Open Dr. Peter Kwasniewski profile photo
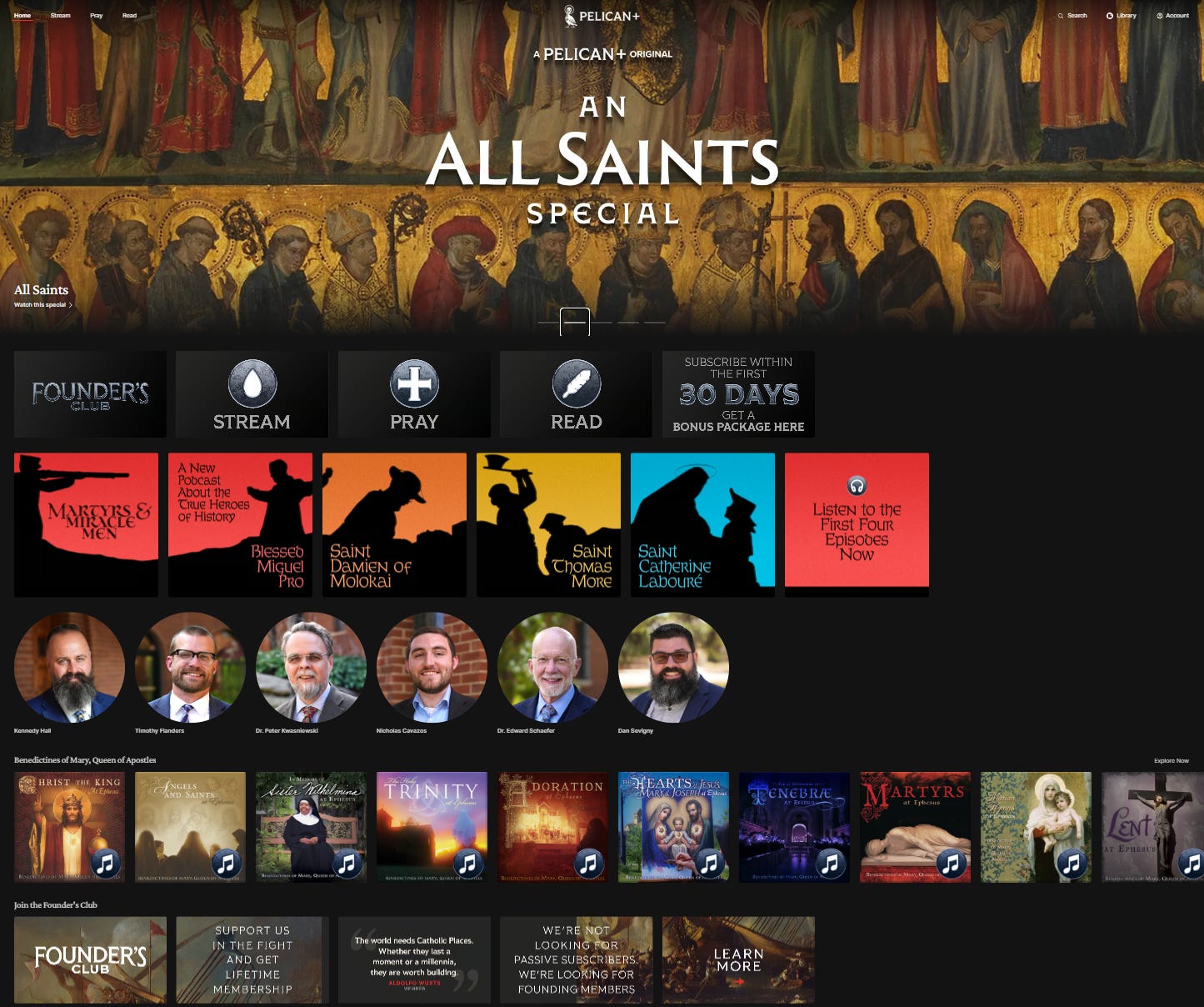This screenshot has height=1007, width=1204. [311, 667]
